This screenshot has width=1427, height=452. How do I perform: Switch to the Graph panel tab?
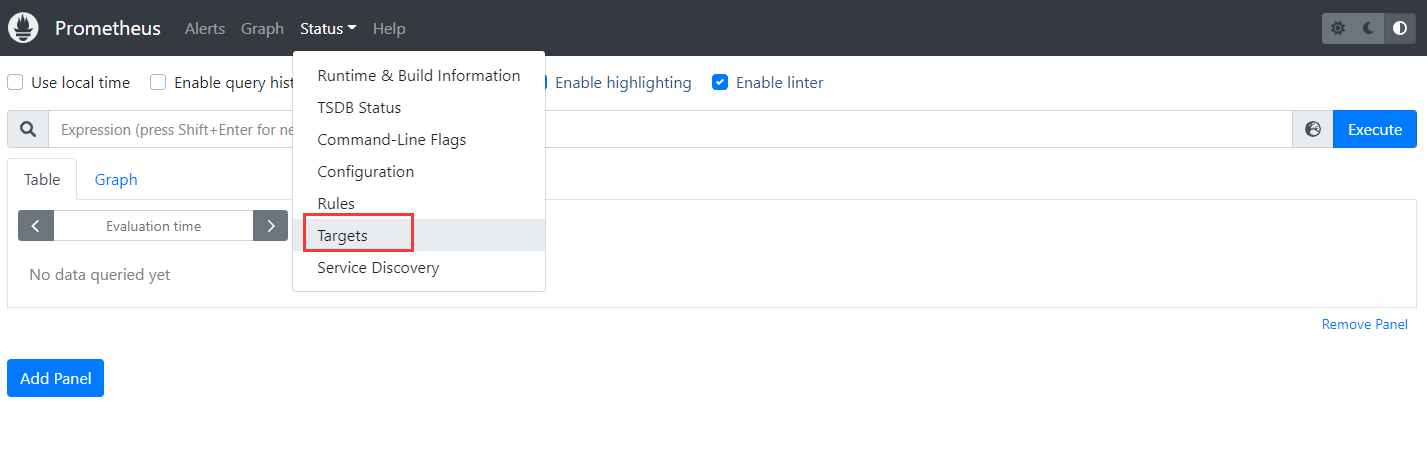[116, 179]
